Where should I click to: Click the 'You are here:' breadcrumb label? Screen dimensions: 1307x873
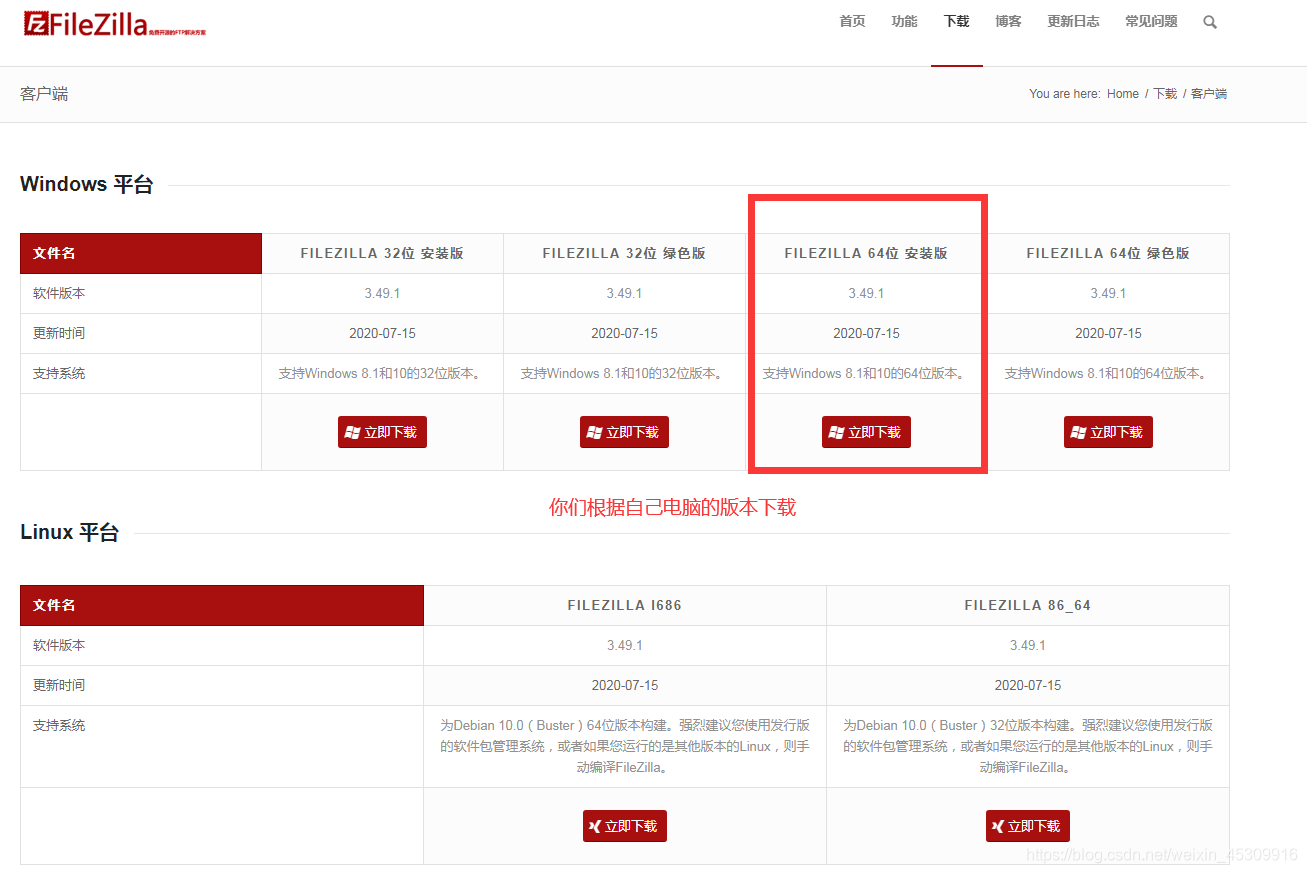point(1064,94)
